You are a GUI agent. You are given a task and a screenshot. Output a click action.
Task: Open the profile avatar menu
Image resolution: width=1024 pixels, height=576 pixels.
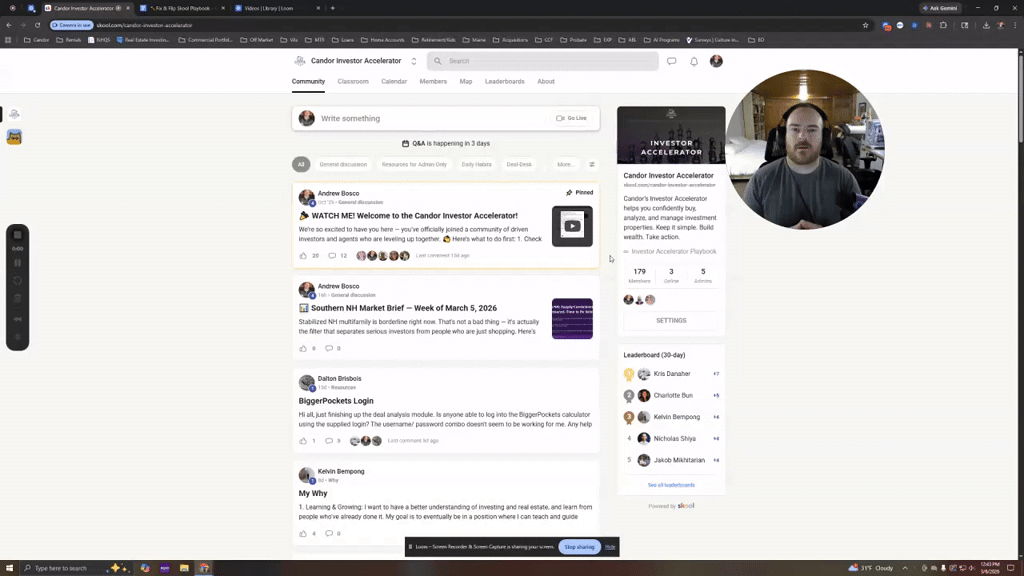click(716, 61)
